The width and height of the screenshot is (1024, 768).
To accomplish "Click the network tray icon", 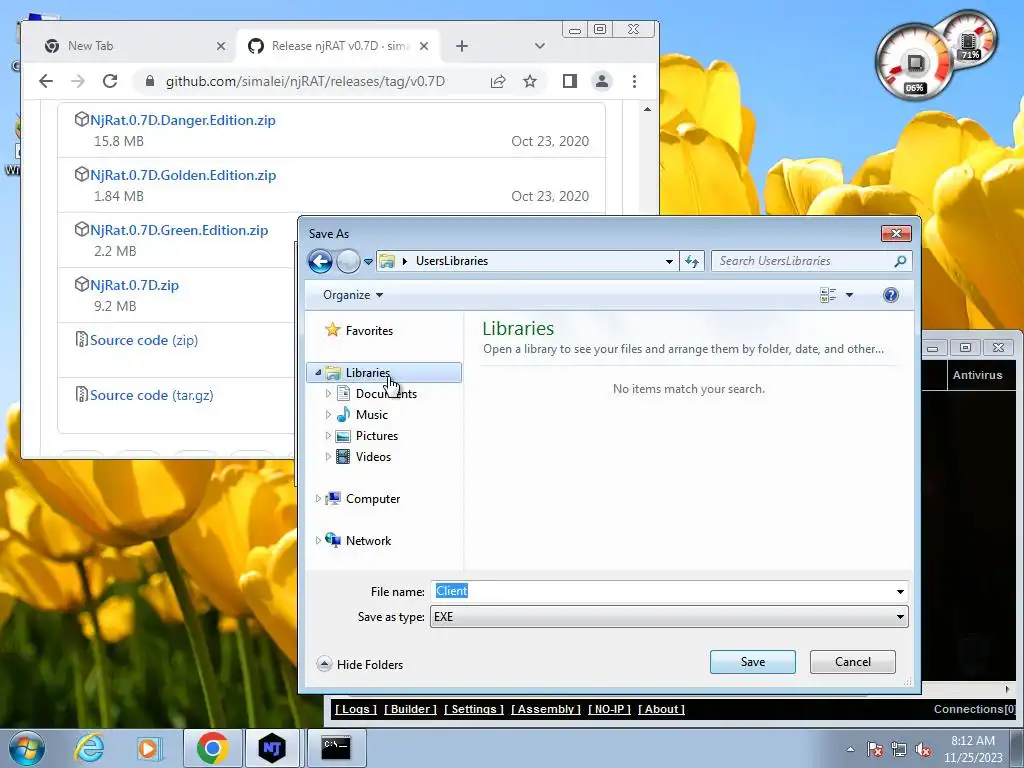I will [x=899, y=749].
